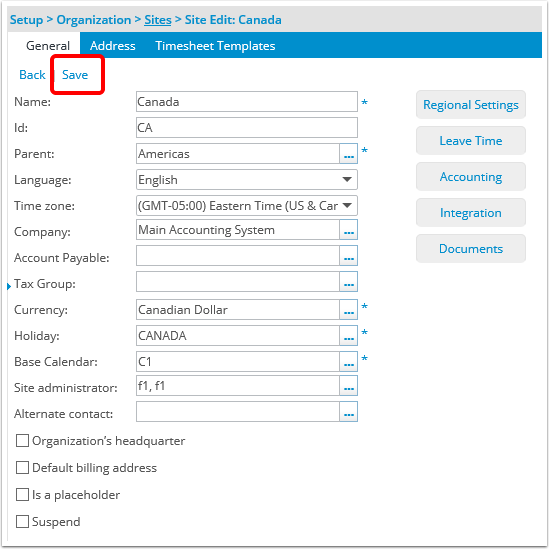Open the Account Payable ellipsis browse button

(x=348, y=256)
